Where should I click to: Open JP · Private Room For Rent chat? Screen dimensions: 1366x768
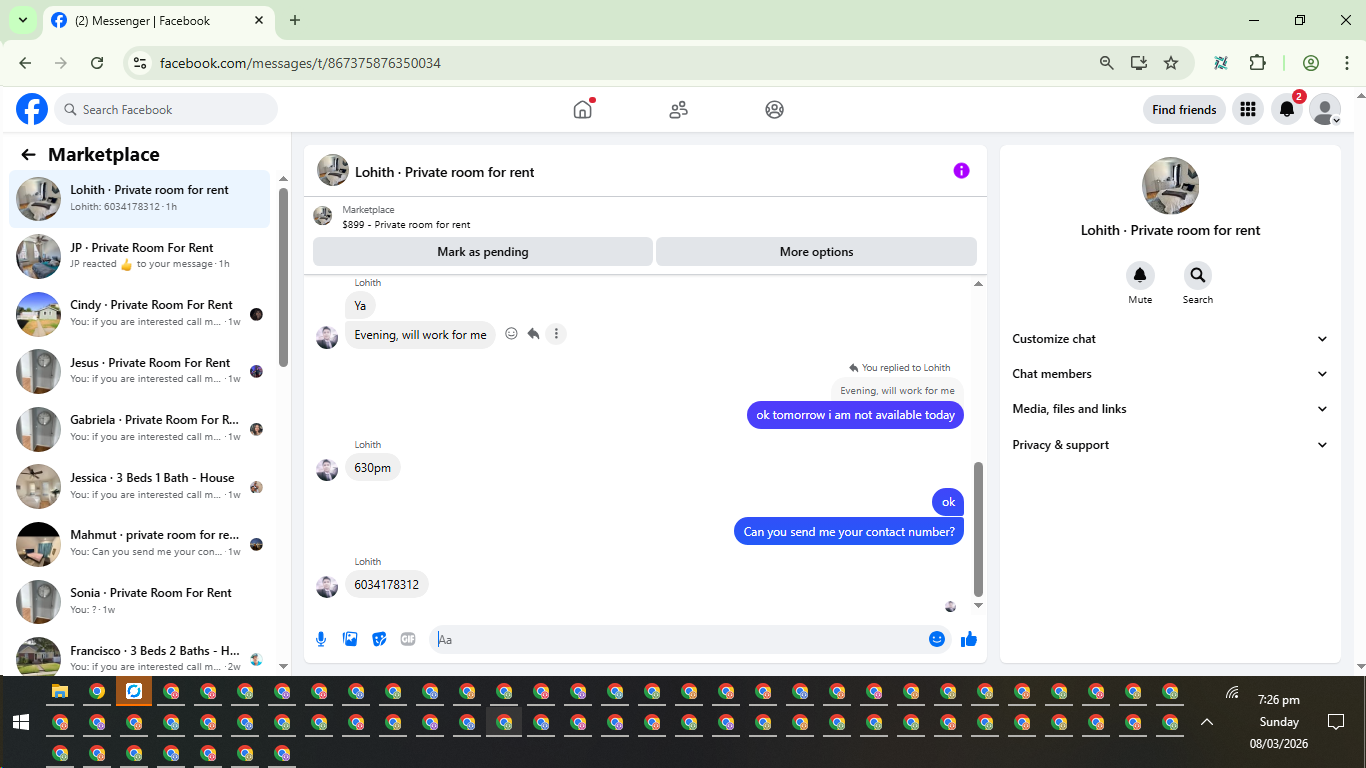tap(140, 256)
